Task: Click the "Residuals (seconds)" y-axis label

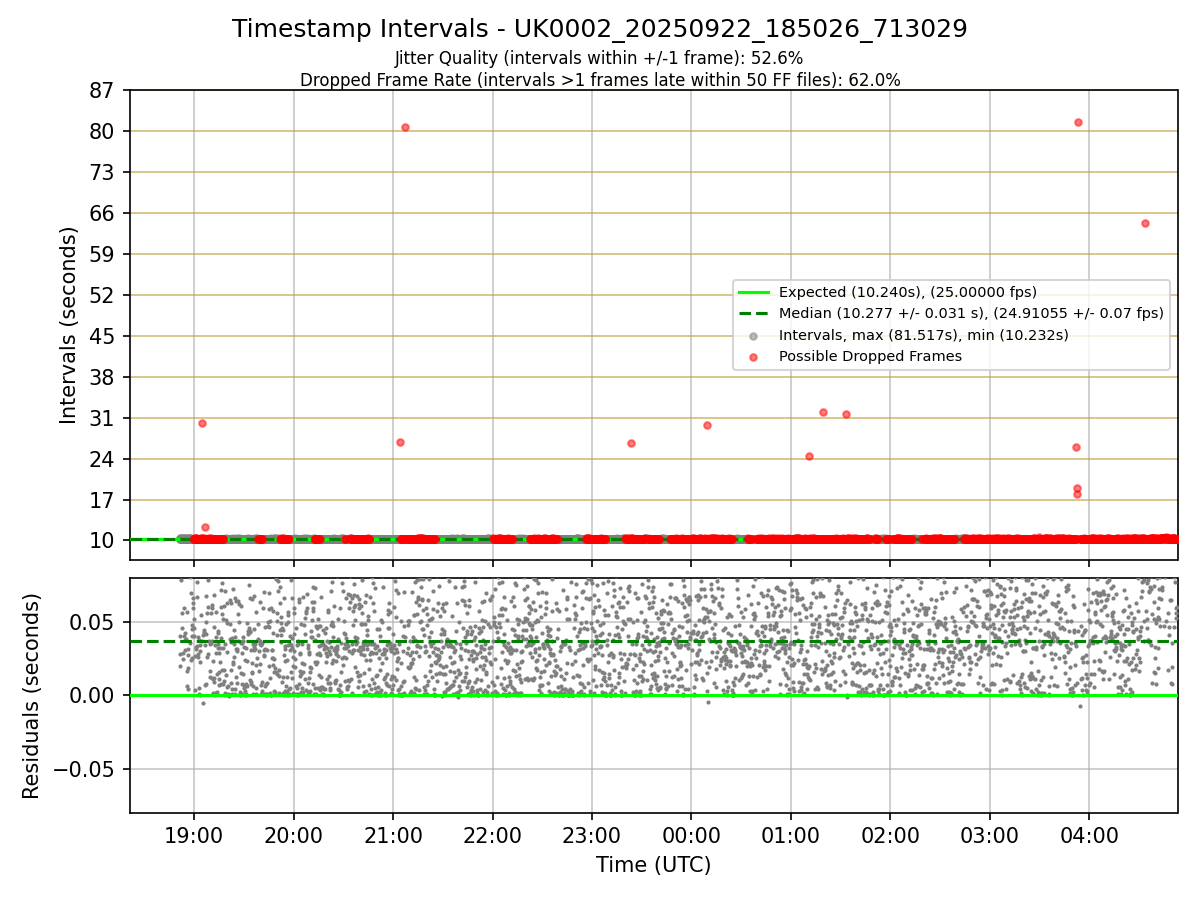Action: pos(32,696)
